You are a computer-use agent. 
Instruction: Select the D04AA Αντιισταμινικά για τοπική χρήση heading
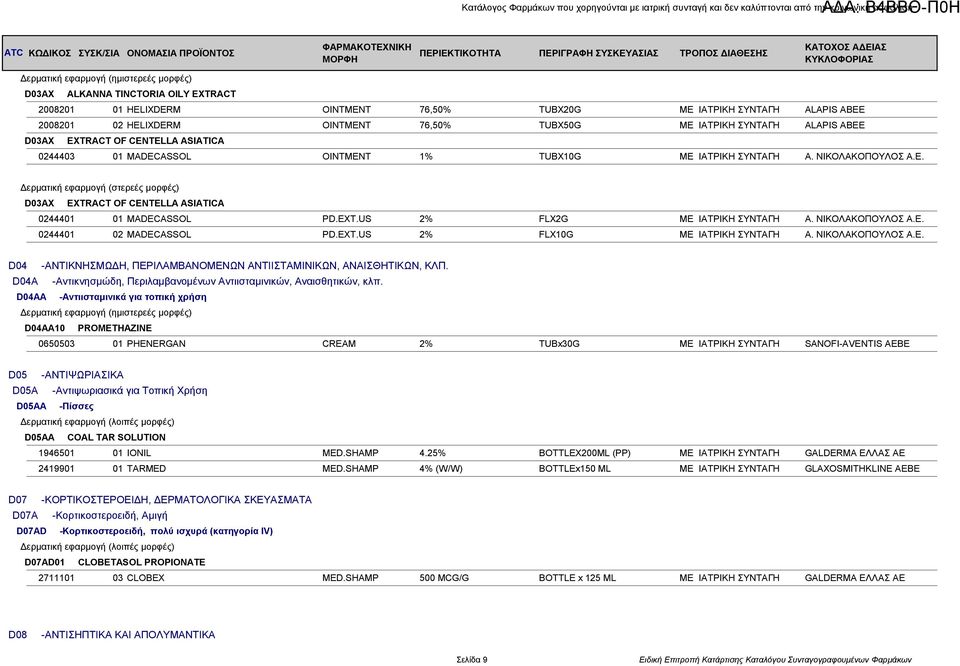click(111, 297)
